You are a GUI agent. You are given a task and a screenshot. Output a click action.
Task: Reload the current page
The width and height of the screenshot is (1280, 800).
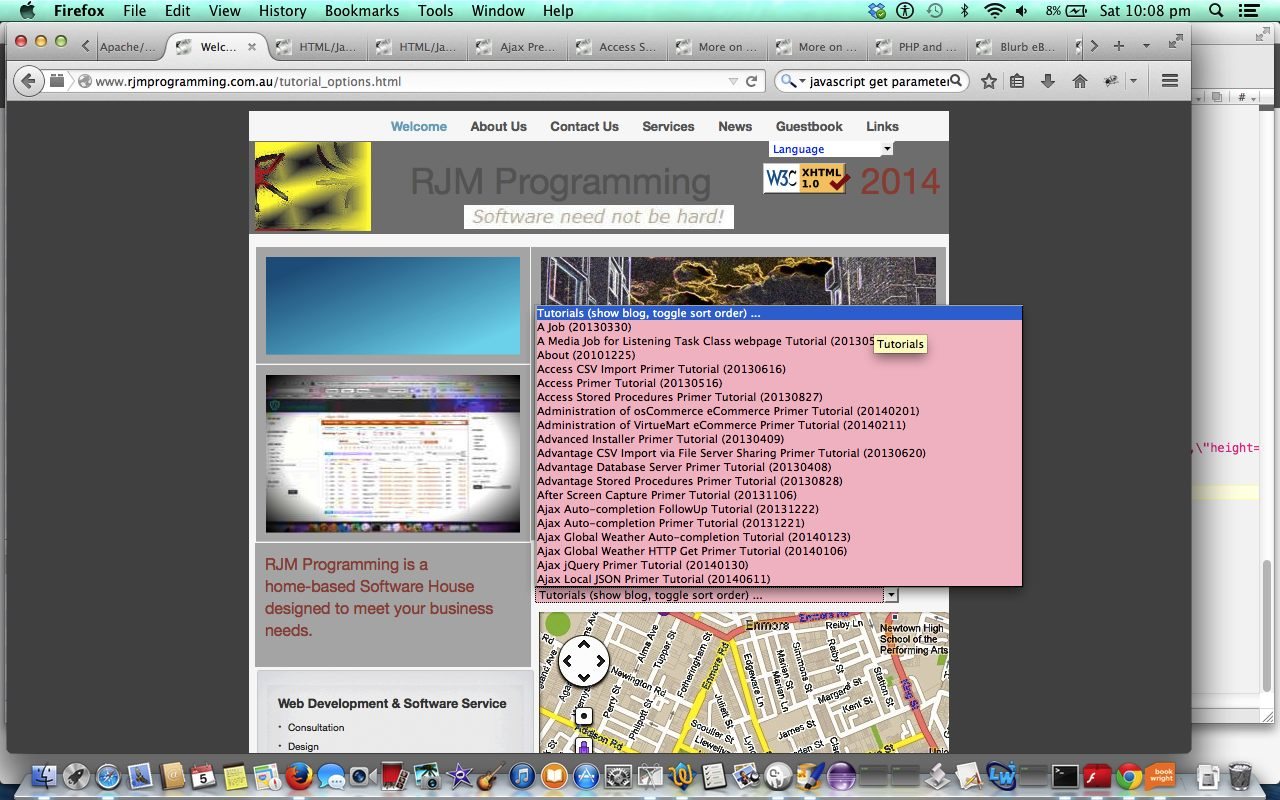point(752,81)
